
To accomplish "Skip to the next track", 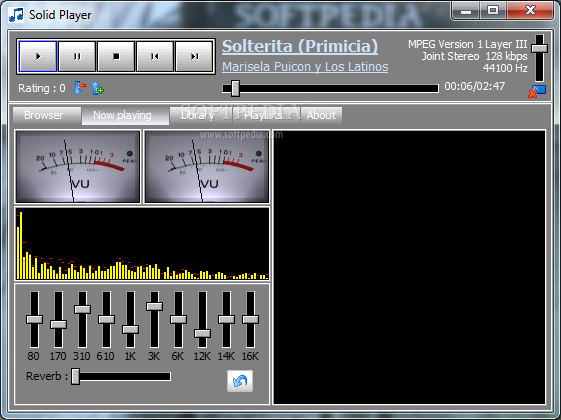I will 194,57.
